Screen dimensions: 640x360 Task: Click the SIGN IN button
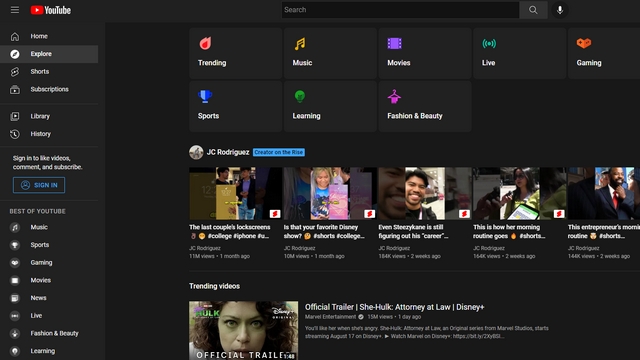pyautogui.click(x=39, y=185)
